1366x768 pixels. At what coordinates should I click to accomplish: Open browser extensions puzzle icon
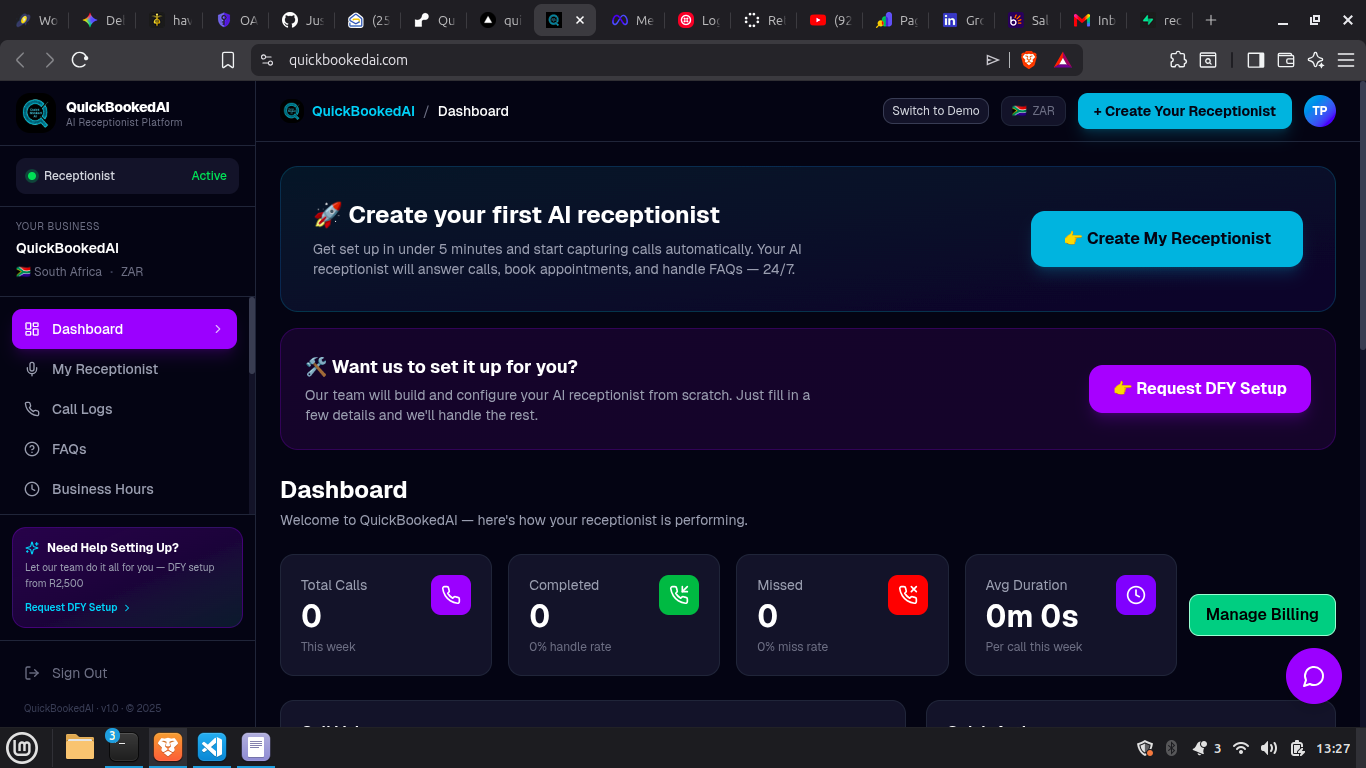click(1178, 60)
